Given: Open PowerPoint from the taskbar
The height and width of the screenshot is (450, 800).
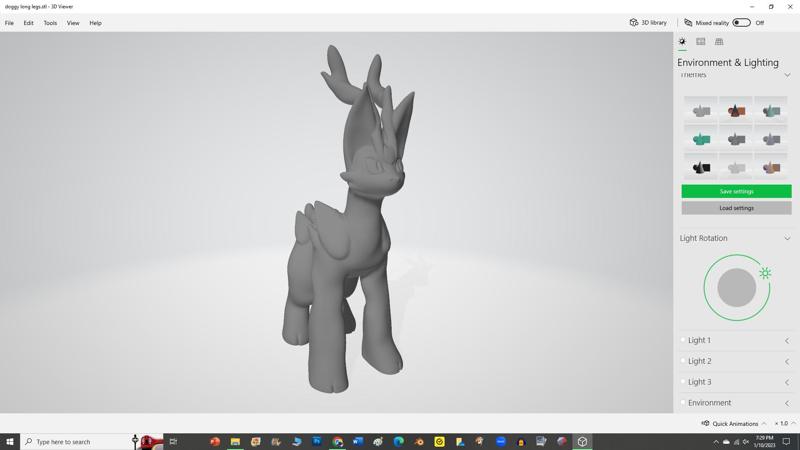Looking at the screenshot, I should [x=215, y=441].
